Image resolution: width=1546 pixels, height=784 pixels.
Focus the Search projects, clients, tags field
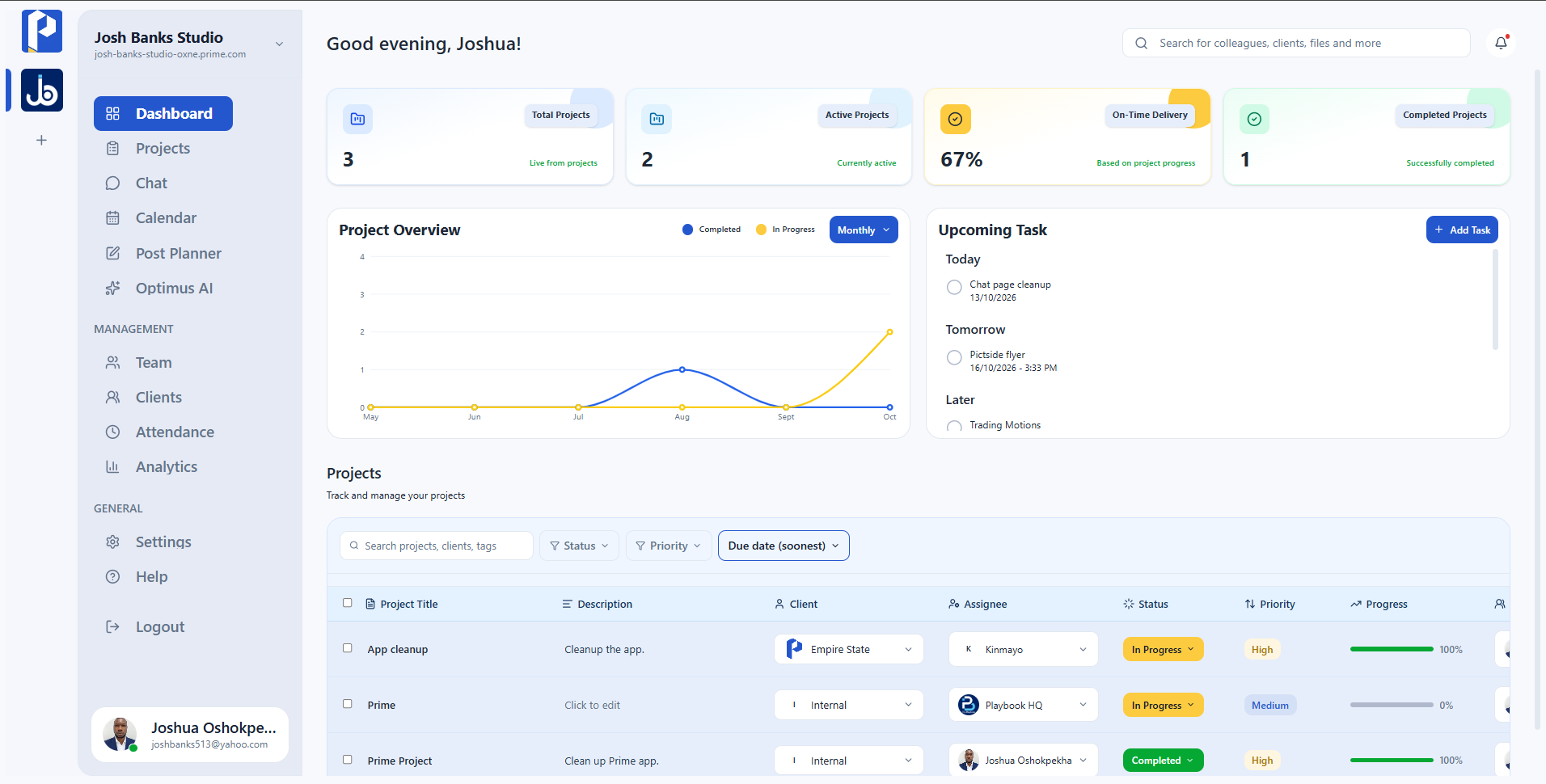click(437, 546)
